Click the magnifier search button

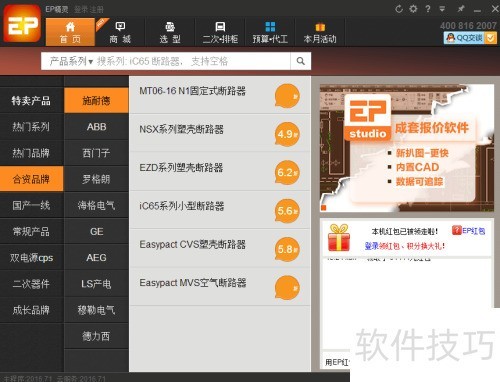(301, 61)
